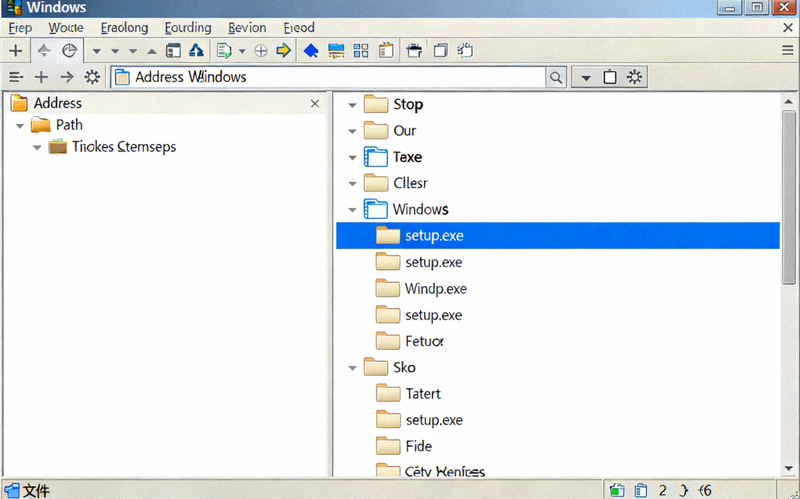Viewport: 800px width, 499px height.
Task: Close the Address side panel
Action: pyautogui.click(x=315, y=103)
